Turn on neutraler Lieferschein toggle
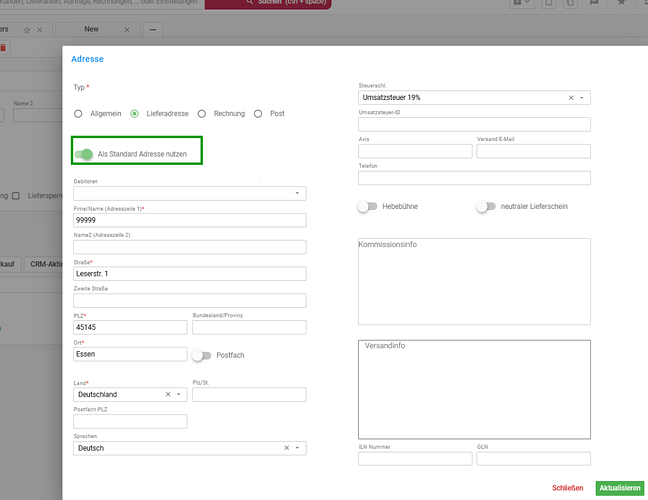Viewport: 648px width, 500px height. tap(486, 206)
